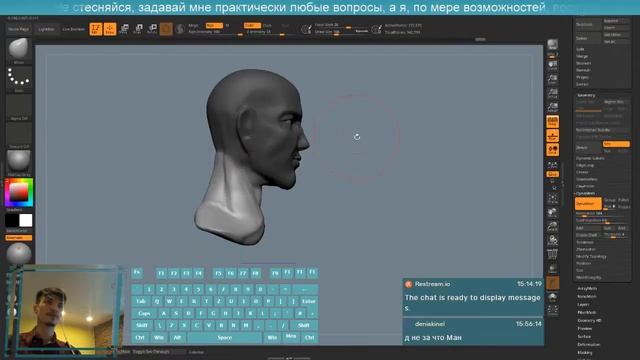Open the Texture Off selector
Image resolution: width=640 pixels, height=360 pixels.
(19, 135)
